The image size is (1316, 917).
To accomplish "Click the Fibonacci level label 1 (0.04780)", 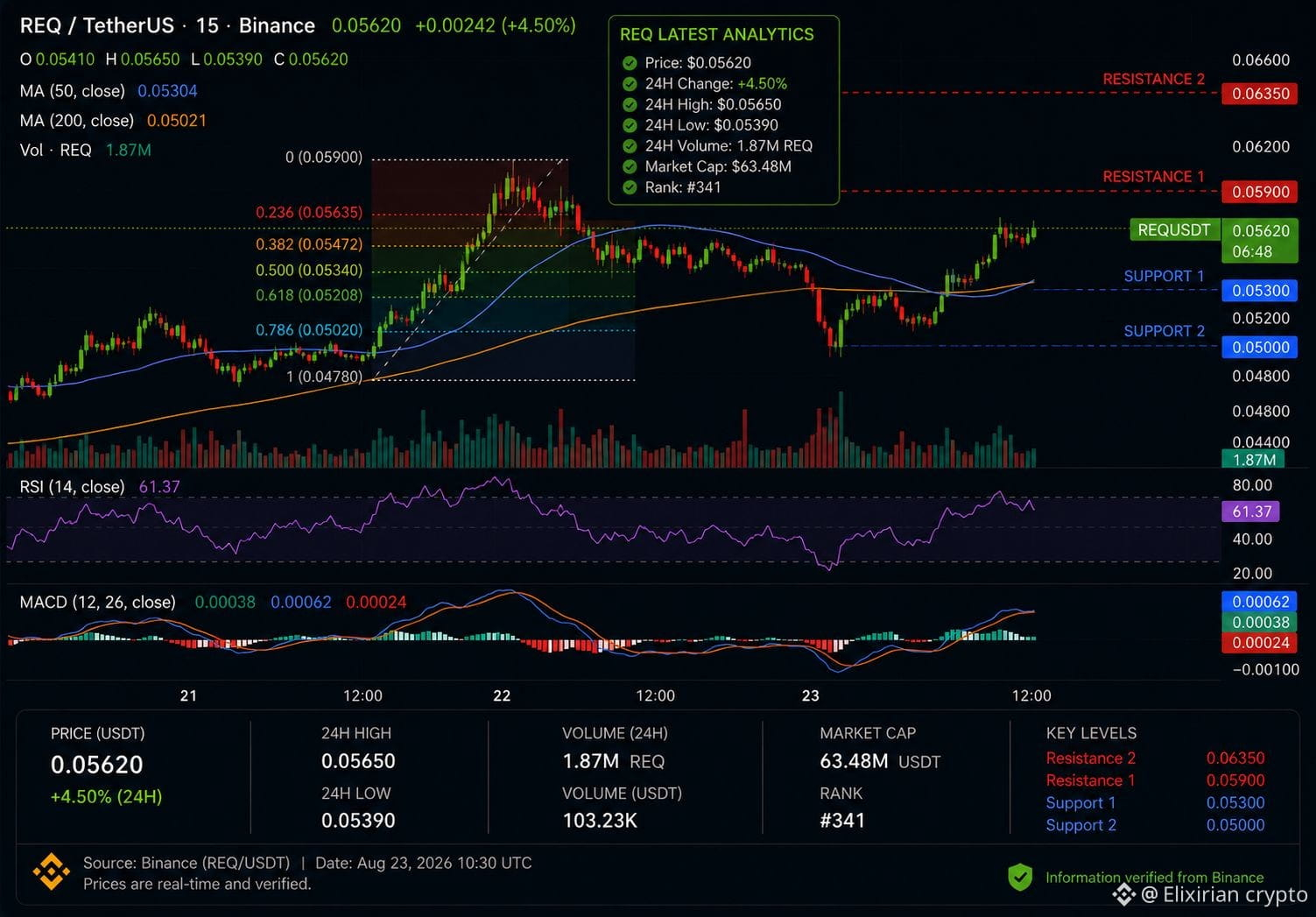I will pyautogui.click(x=323, y=377).
